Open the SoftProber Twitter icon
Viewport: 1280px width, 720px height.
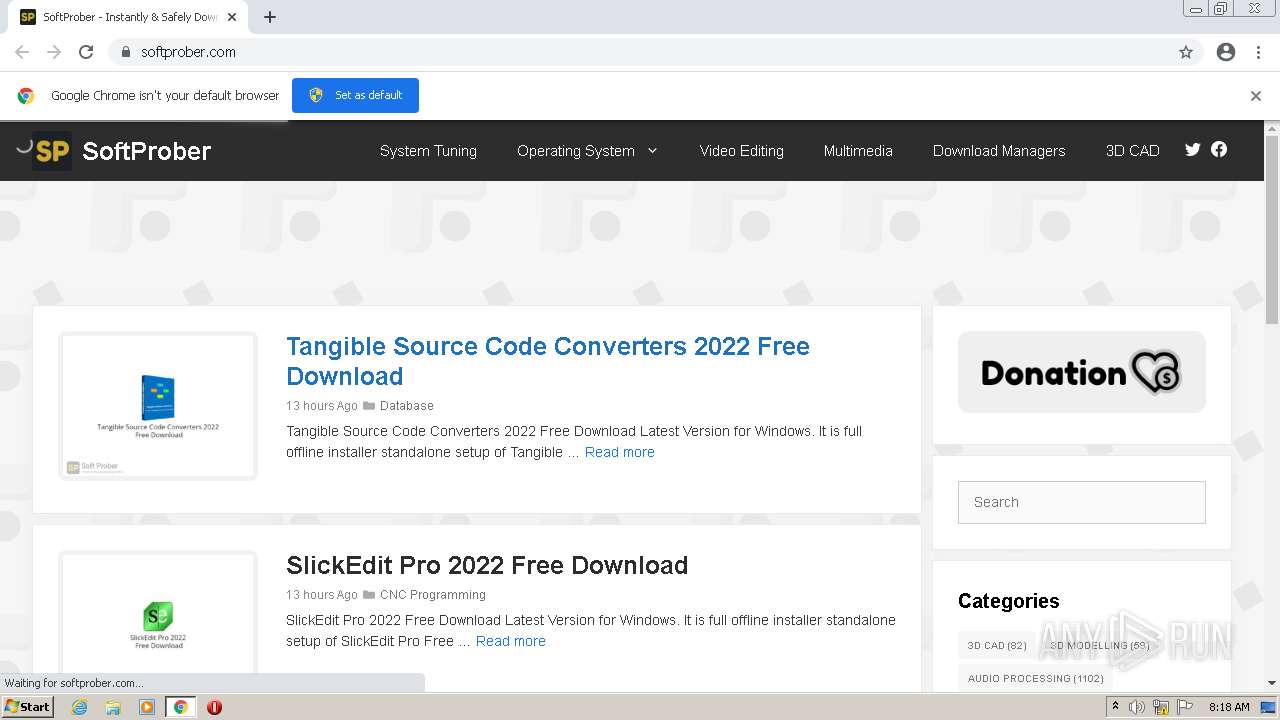click(1192, 150)
